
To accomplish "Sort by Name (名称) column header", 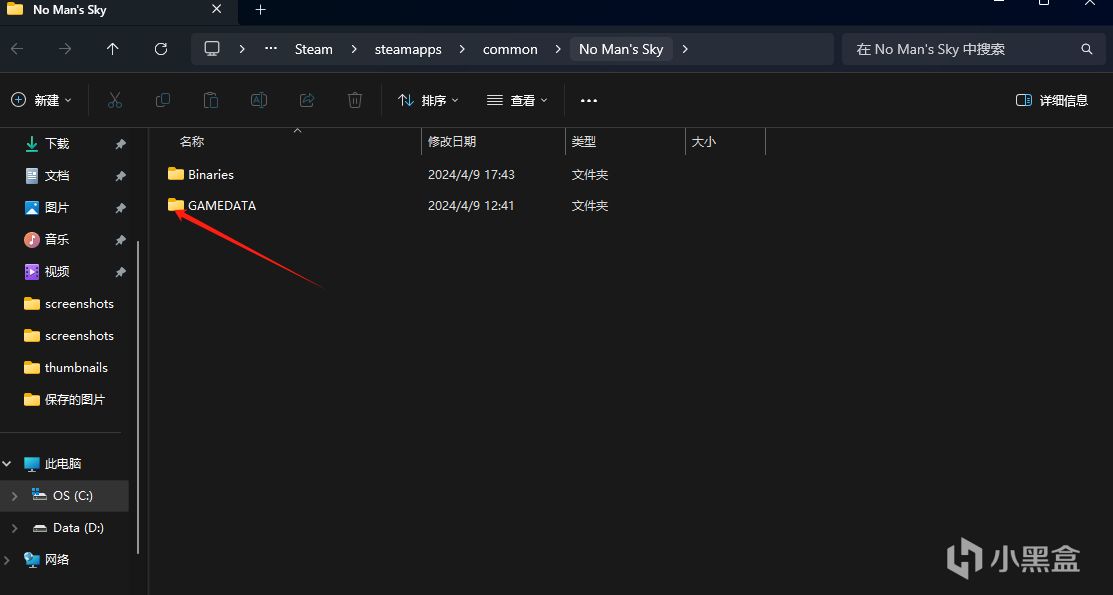I will [192, 142].
